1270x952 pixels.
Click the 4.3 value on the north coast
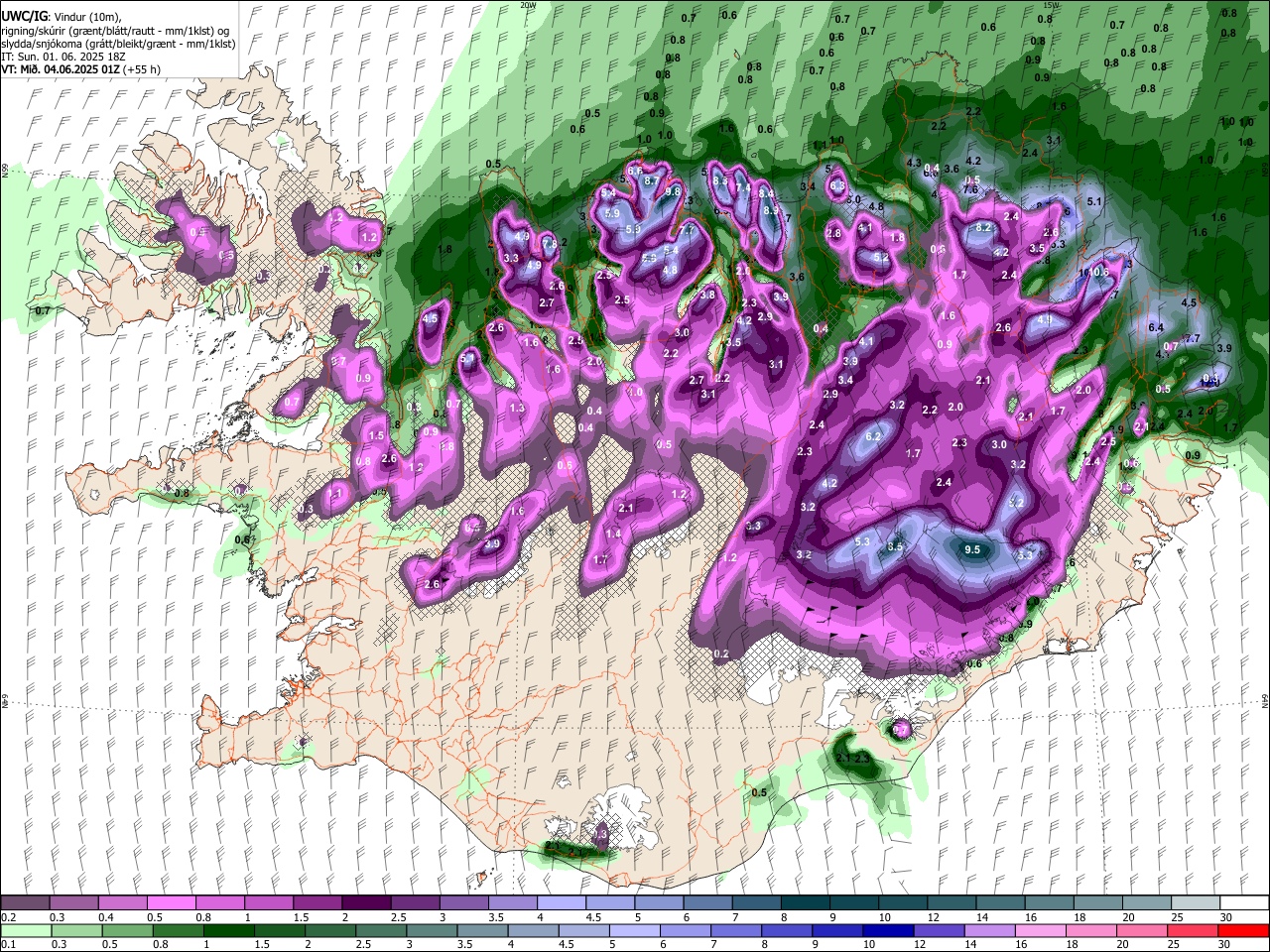(914, 163)
